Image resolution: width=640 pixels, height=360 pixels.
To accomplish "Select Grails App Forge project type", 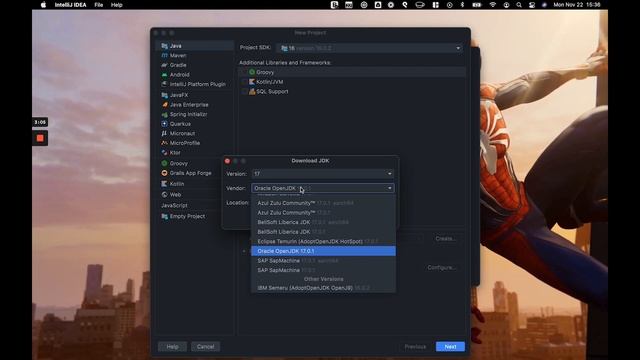I will pyautogui.click(x=189, y=173).
